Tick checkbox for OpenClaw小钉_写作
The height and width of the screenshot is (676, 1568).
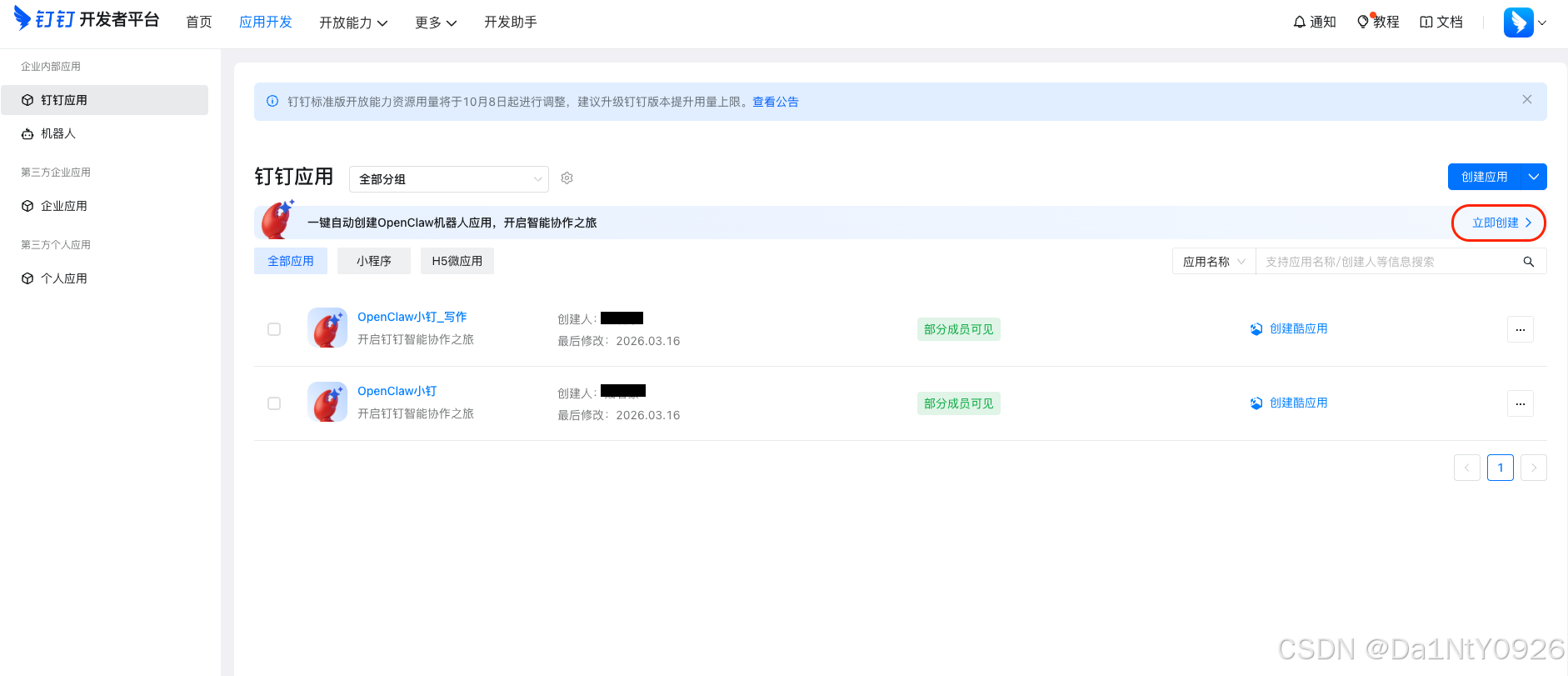tap(274, 329)
